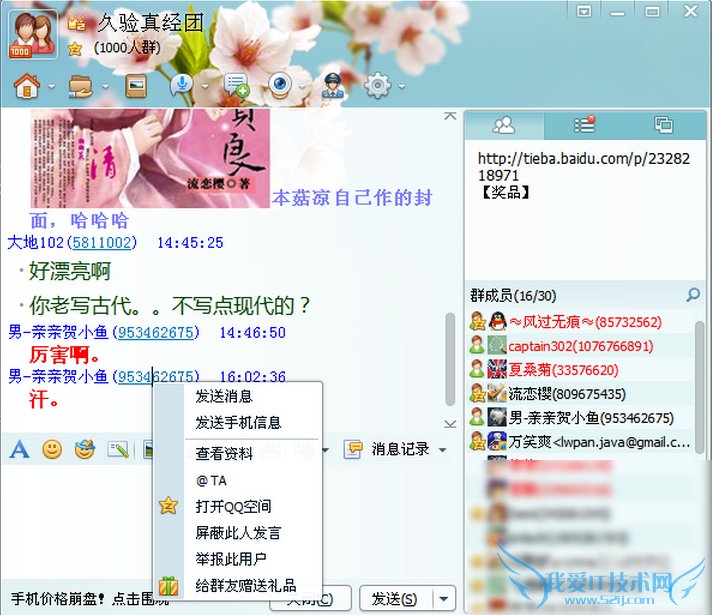This screenshot has width=712, height=615.
Task: Open the title bar menu dropdown button
Action: (584, 11)
